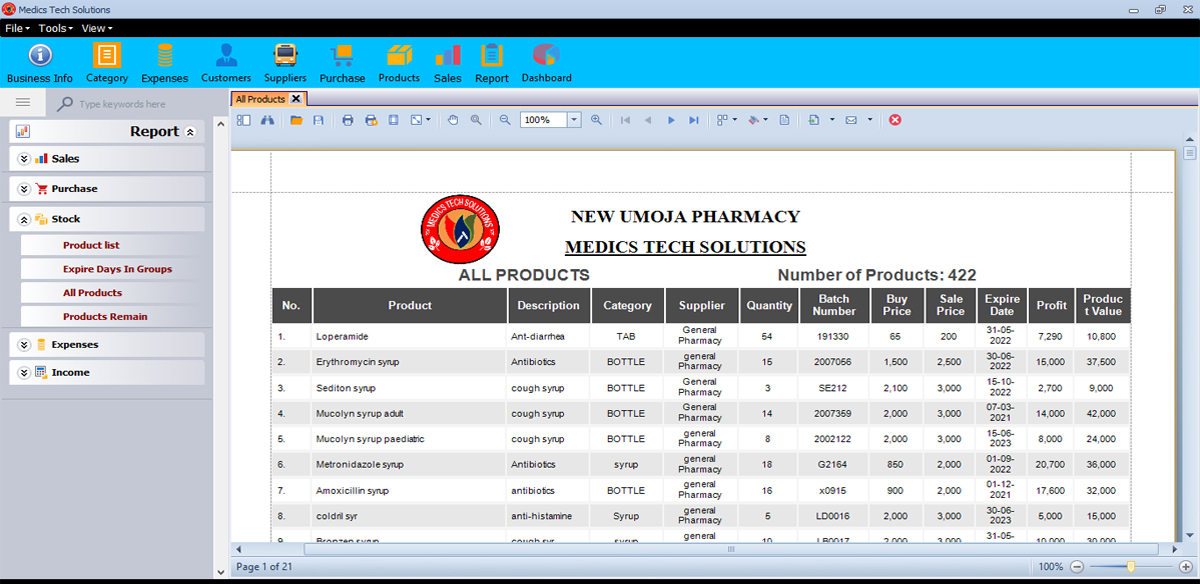Click the sidebar scroll down arrow
The height and width of the screenshot is (584, 1200).
(221, 573)
